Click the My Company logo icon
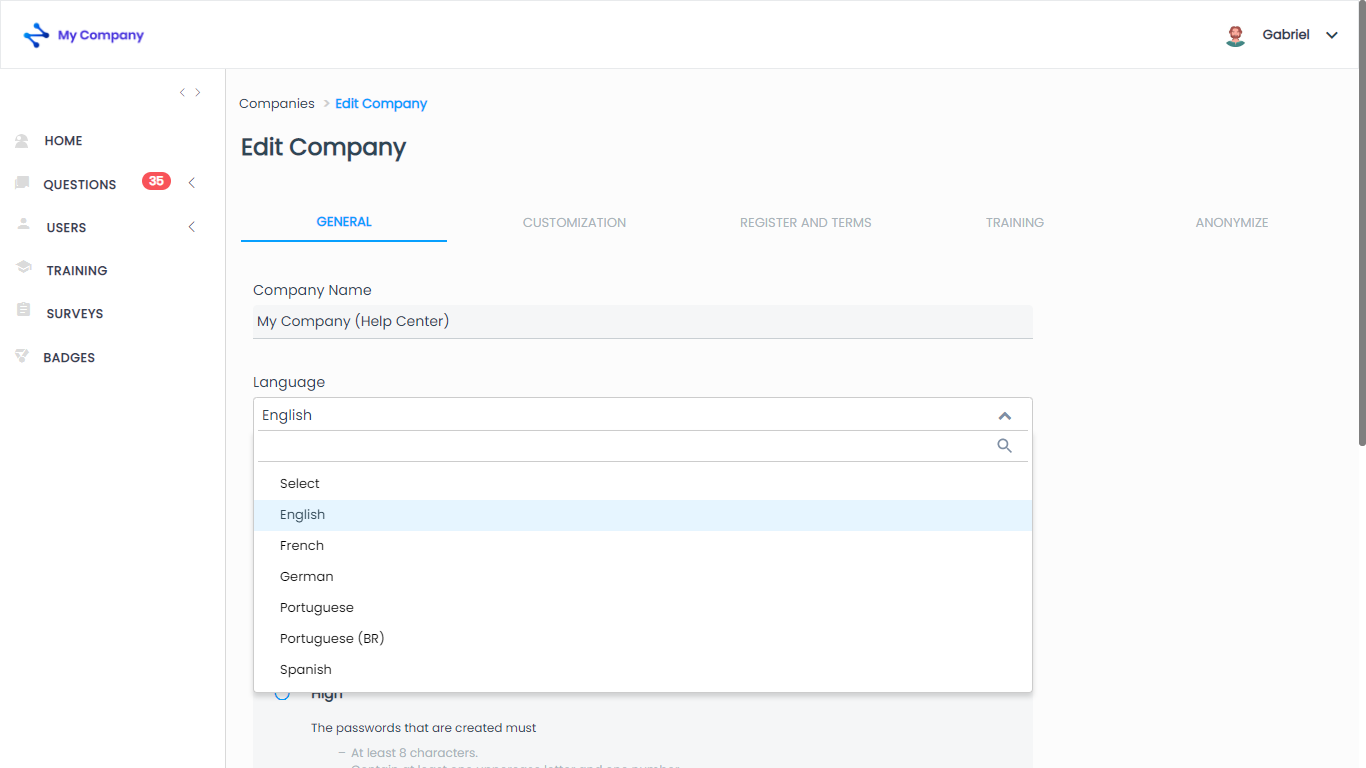 [36, 35]
